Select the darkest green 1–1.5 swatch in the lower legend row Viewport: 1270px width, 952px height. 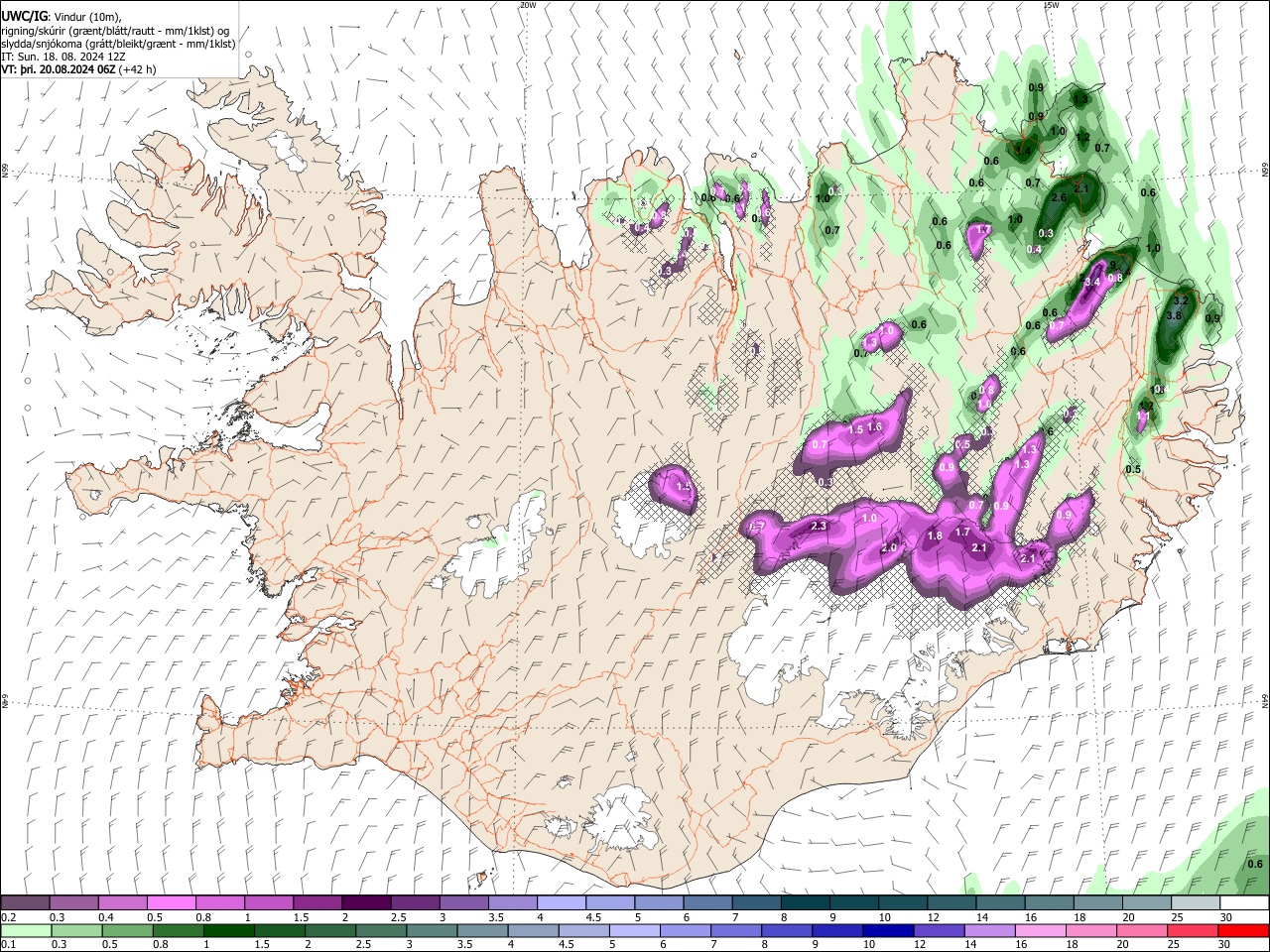(x=231, y=930)
